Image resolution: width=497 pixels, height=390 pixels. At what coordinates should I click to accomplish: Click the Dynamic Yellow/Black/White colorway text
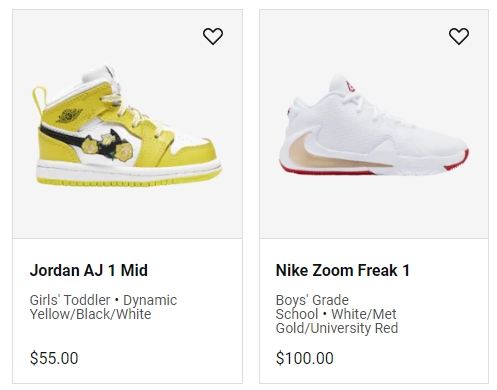point(103,307)
